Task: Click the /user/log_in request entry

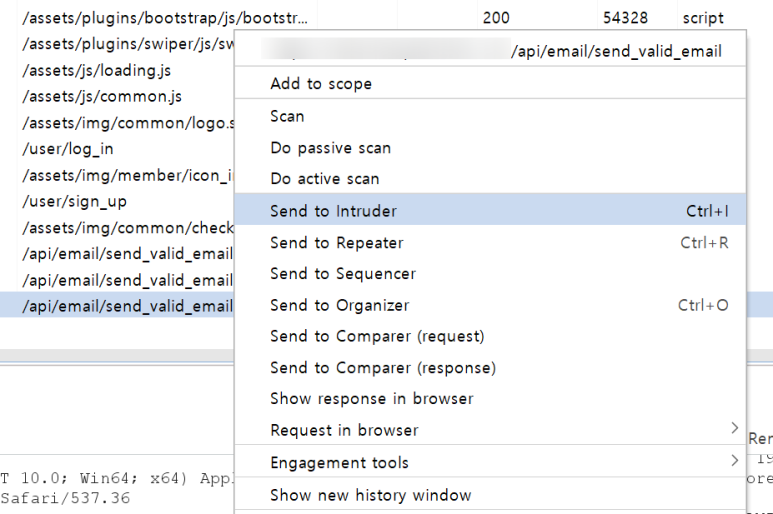Action: (67, 149)
